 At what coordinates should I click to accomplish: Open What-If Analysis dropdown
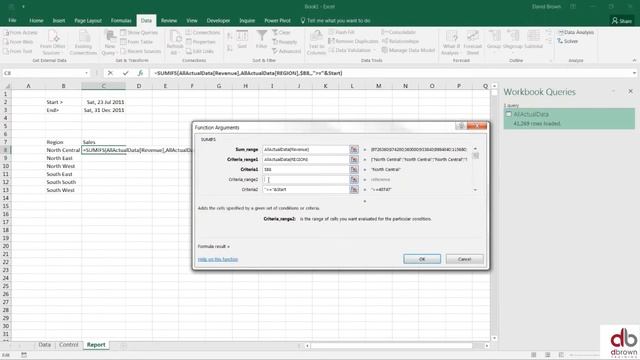pos(451,42)
